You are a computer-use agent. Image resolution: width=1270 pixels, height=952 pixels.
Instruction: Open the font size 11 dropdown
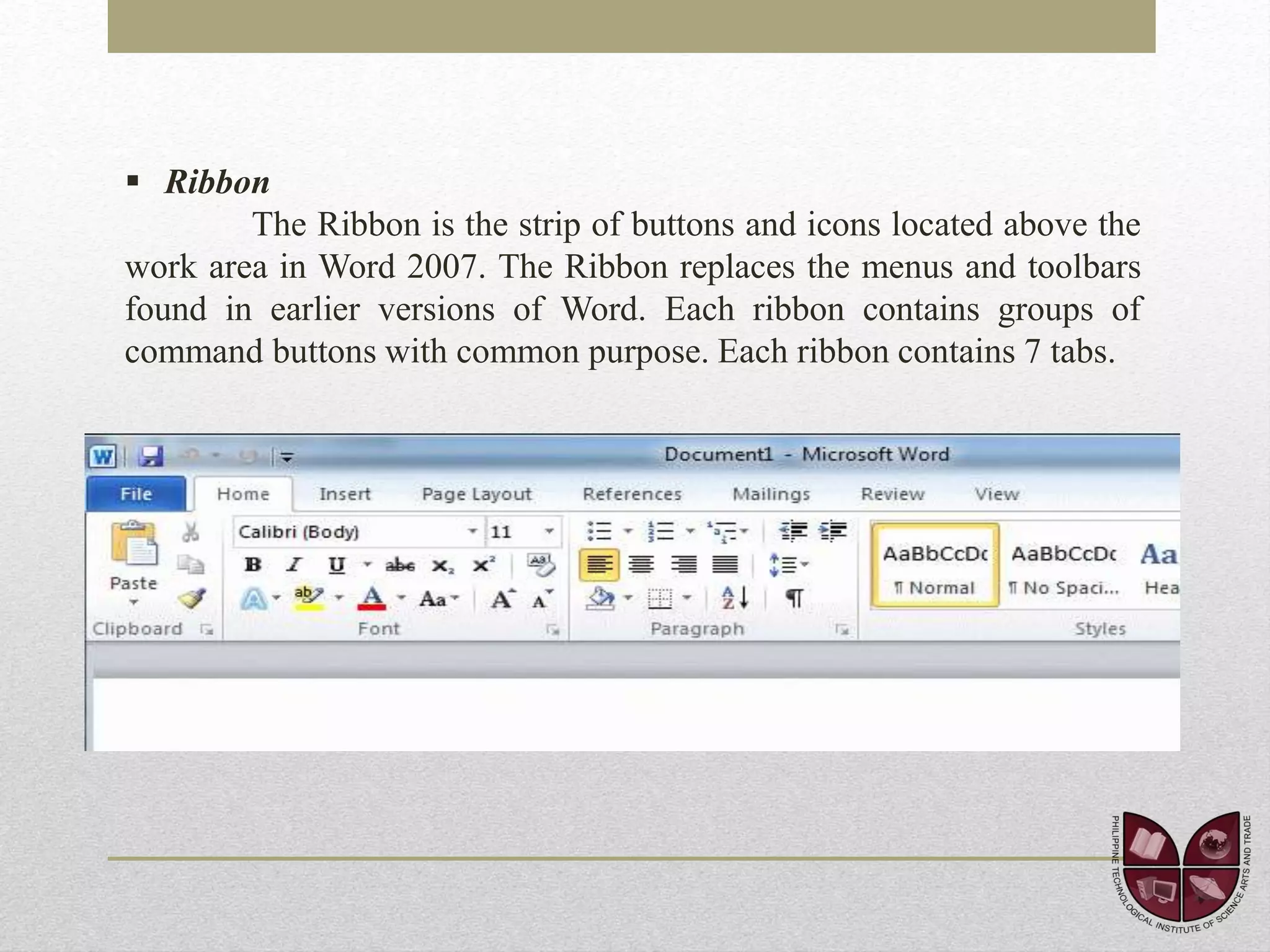click(x=549, y=532)
